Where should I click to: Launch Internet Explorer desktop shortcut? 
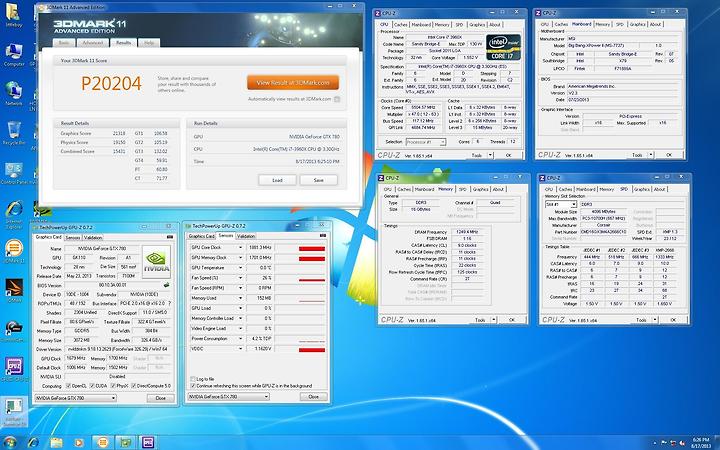[14, 214]
